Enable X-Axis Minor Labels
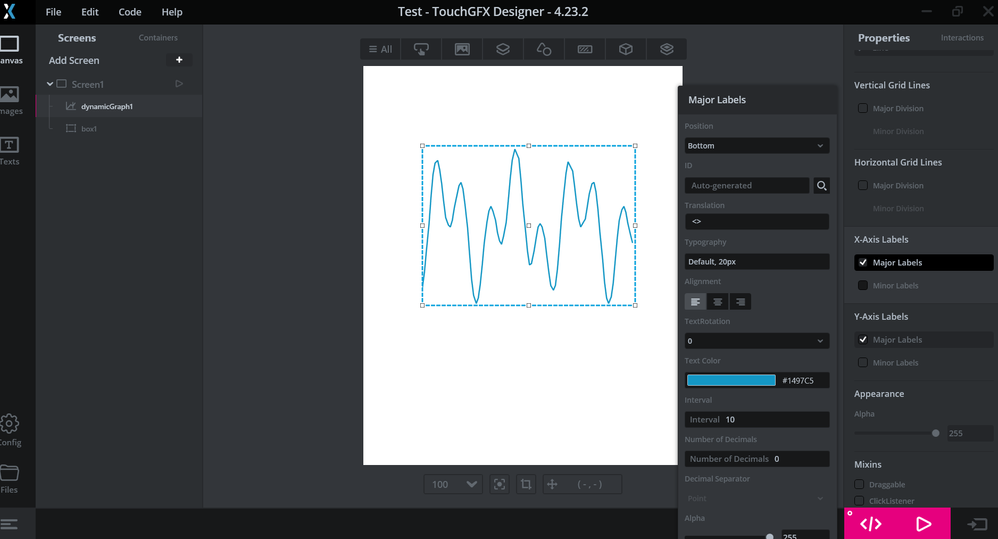 tap(862, 285)
